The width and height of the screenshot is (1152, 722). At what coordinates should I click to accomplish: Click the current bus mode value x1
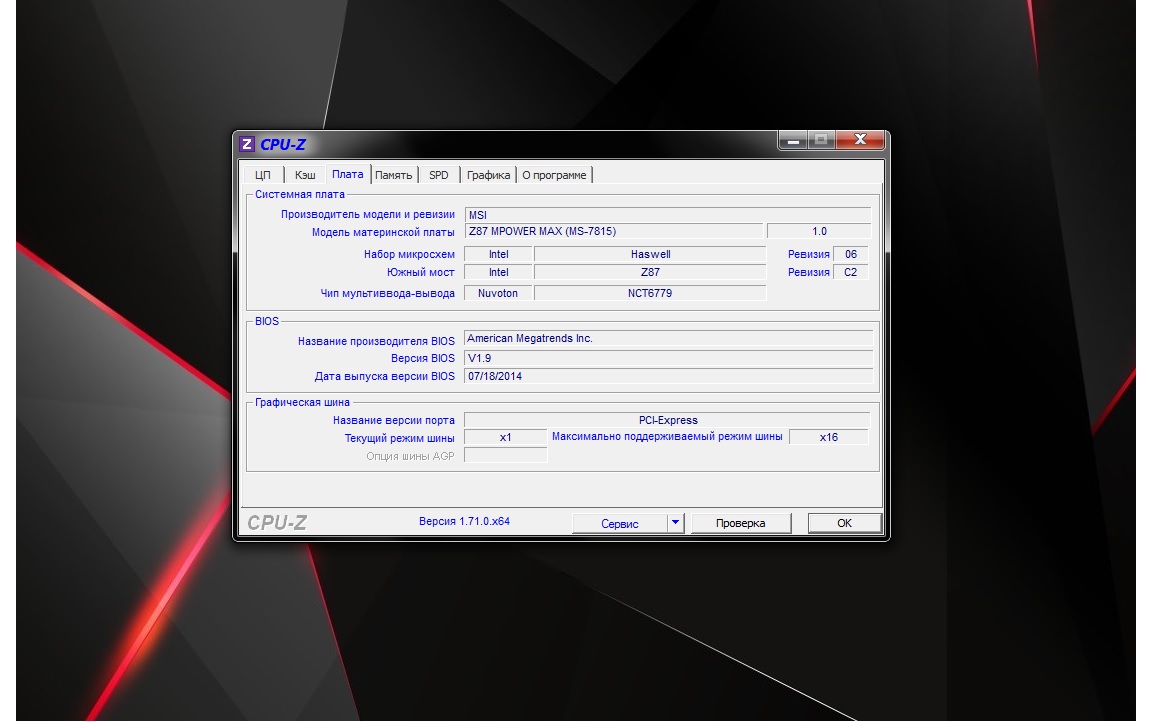click(505, 437)
